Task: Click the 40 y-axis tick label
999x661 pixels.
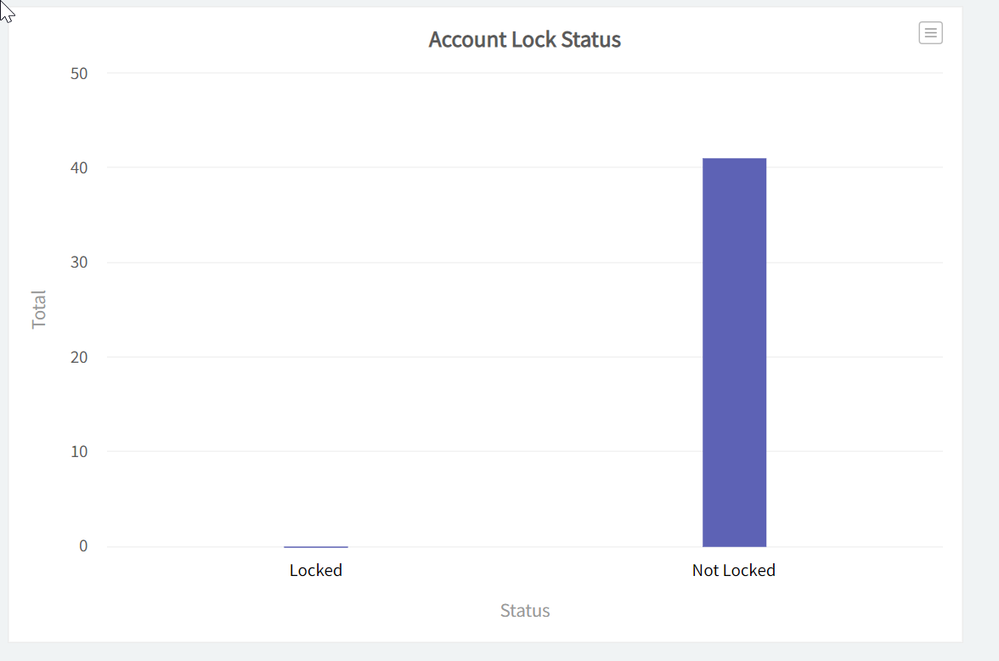Action: coord(77,168)
